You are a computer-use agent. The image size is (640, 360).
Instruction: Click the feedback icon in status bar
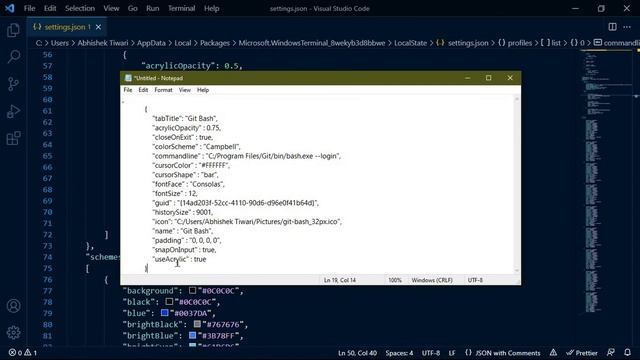[x=611, y=353]
